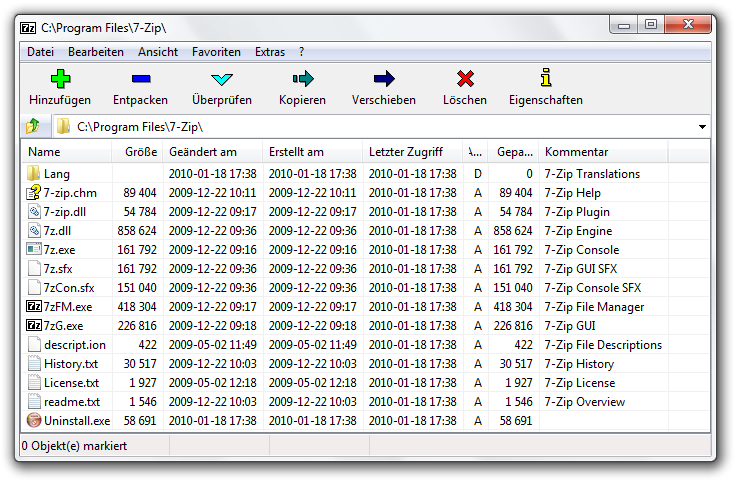The image size is (735, 480).
Task: Click the Überprüfen checkmark icon
Action: [222, 79]
